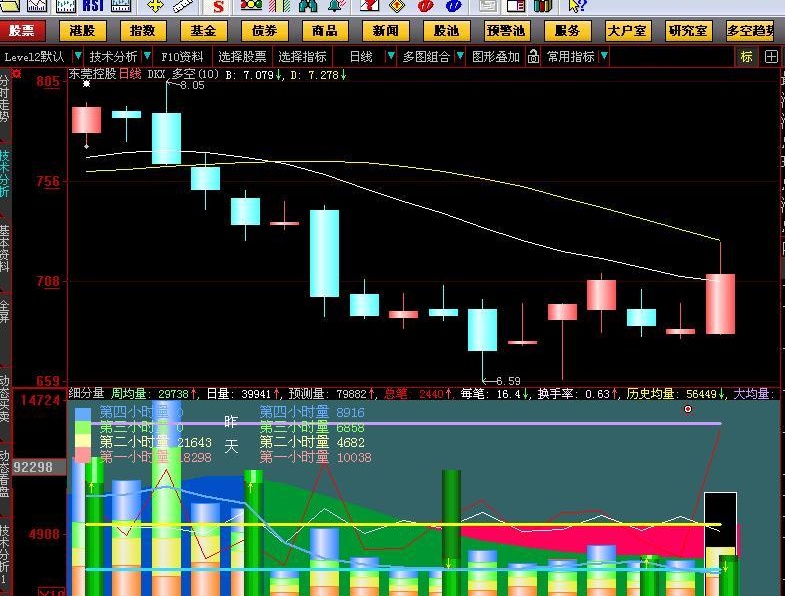The width and height of the screenshot is (785, 596).
Task: Switch to the 港股 tab
Action: coord(82,31)
